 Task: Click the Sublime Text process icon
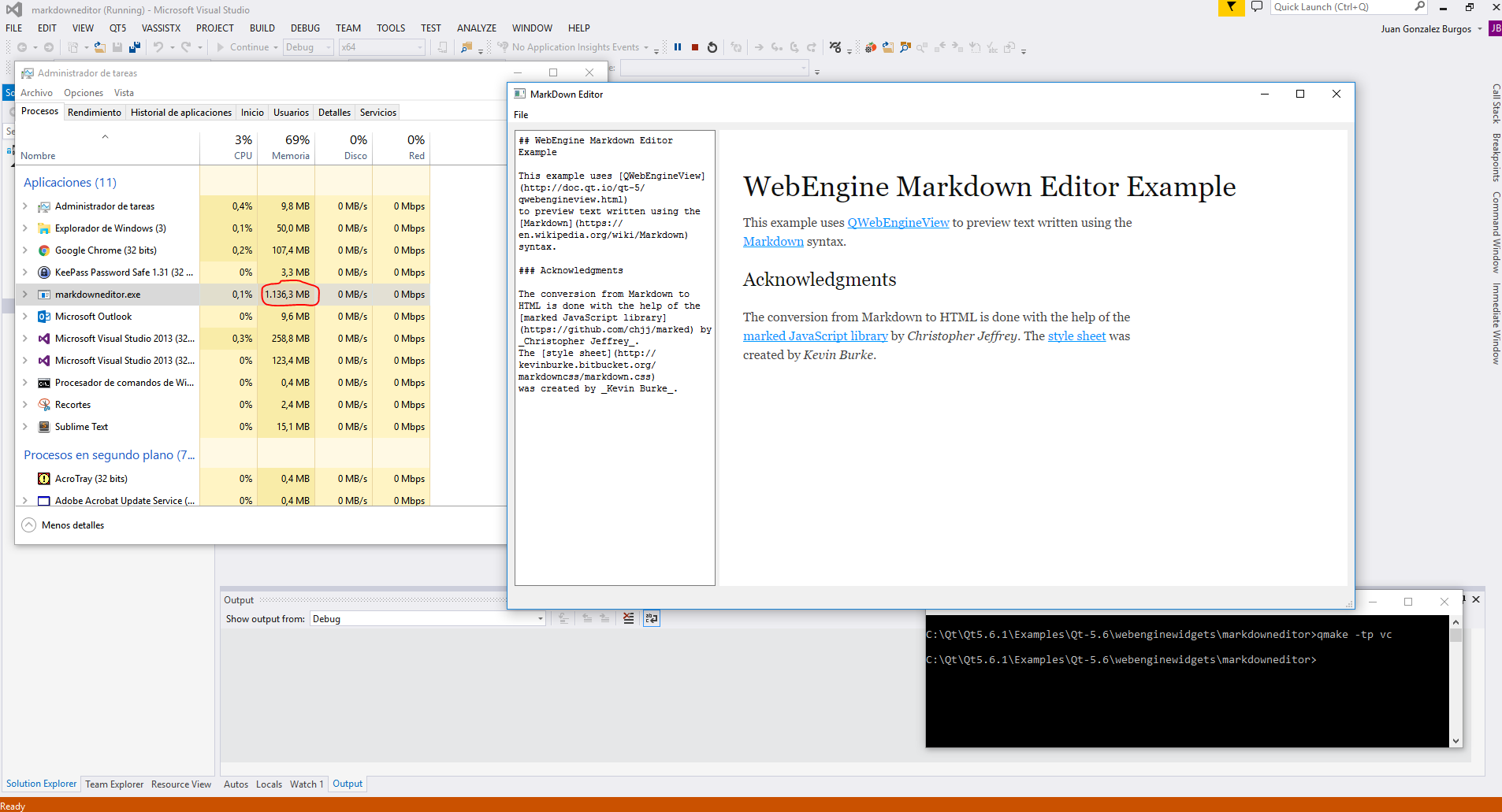[44, 427]
